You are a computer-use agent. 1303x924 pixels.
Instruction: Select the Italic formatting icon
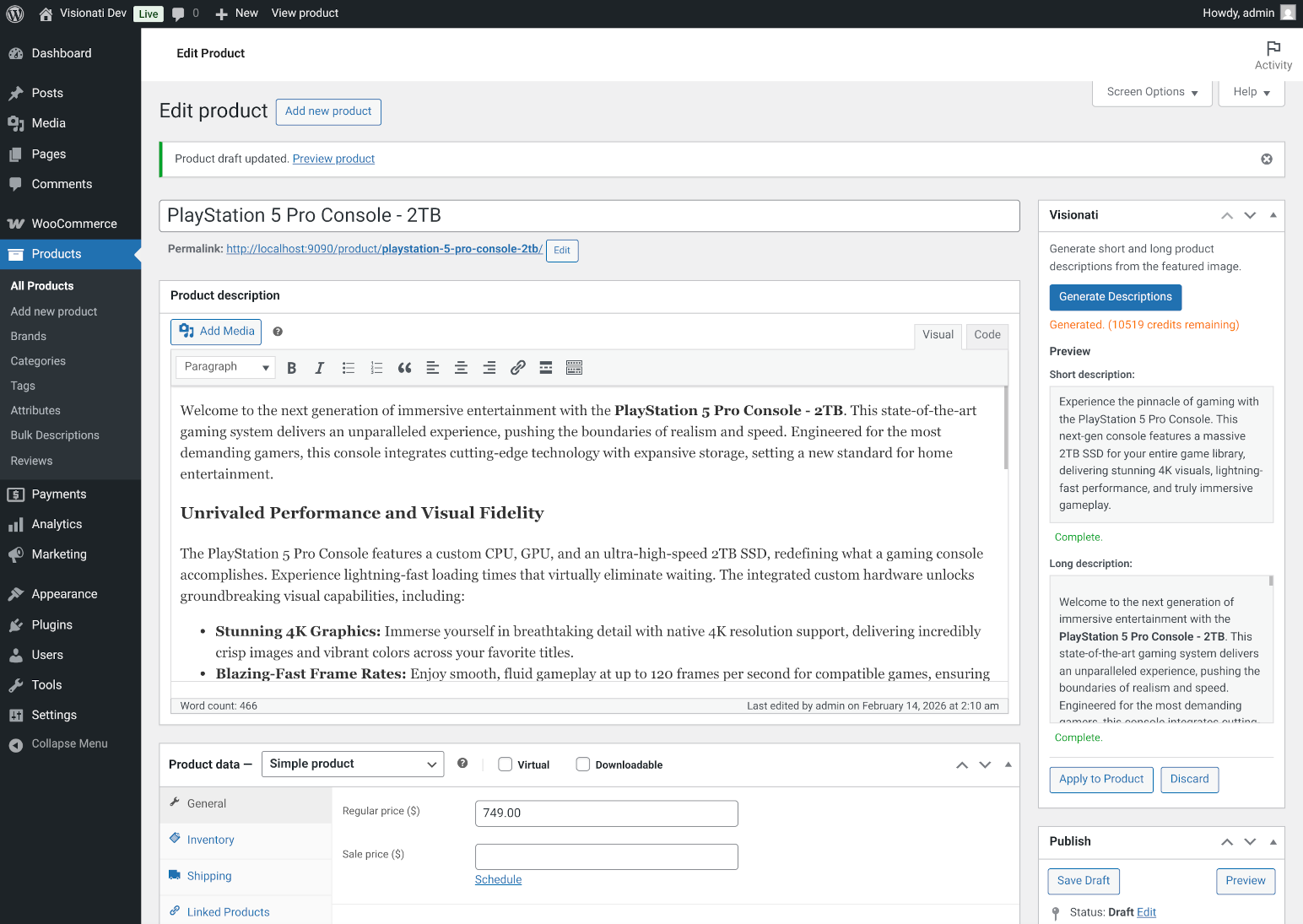(x=319, y=367)
